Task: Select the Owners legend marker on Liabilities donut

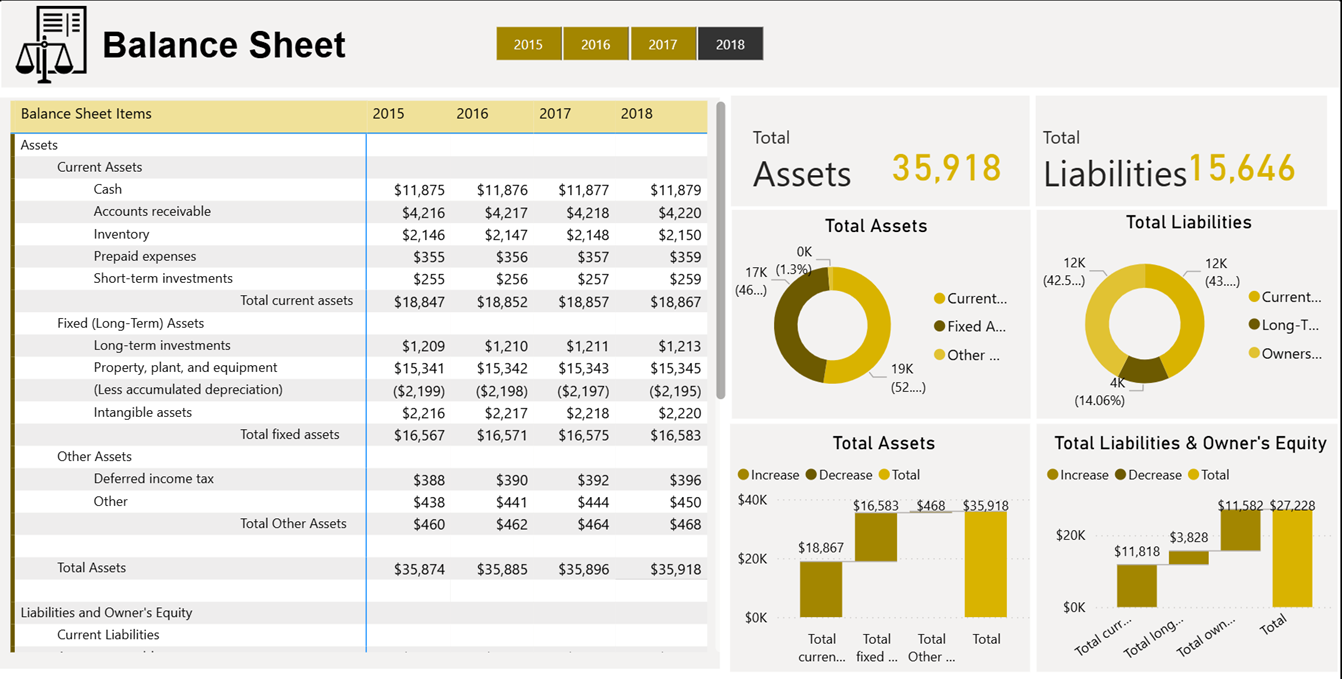Action: [1253, 352]
